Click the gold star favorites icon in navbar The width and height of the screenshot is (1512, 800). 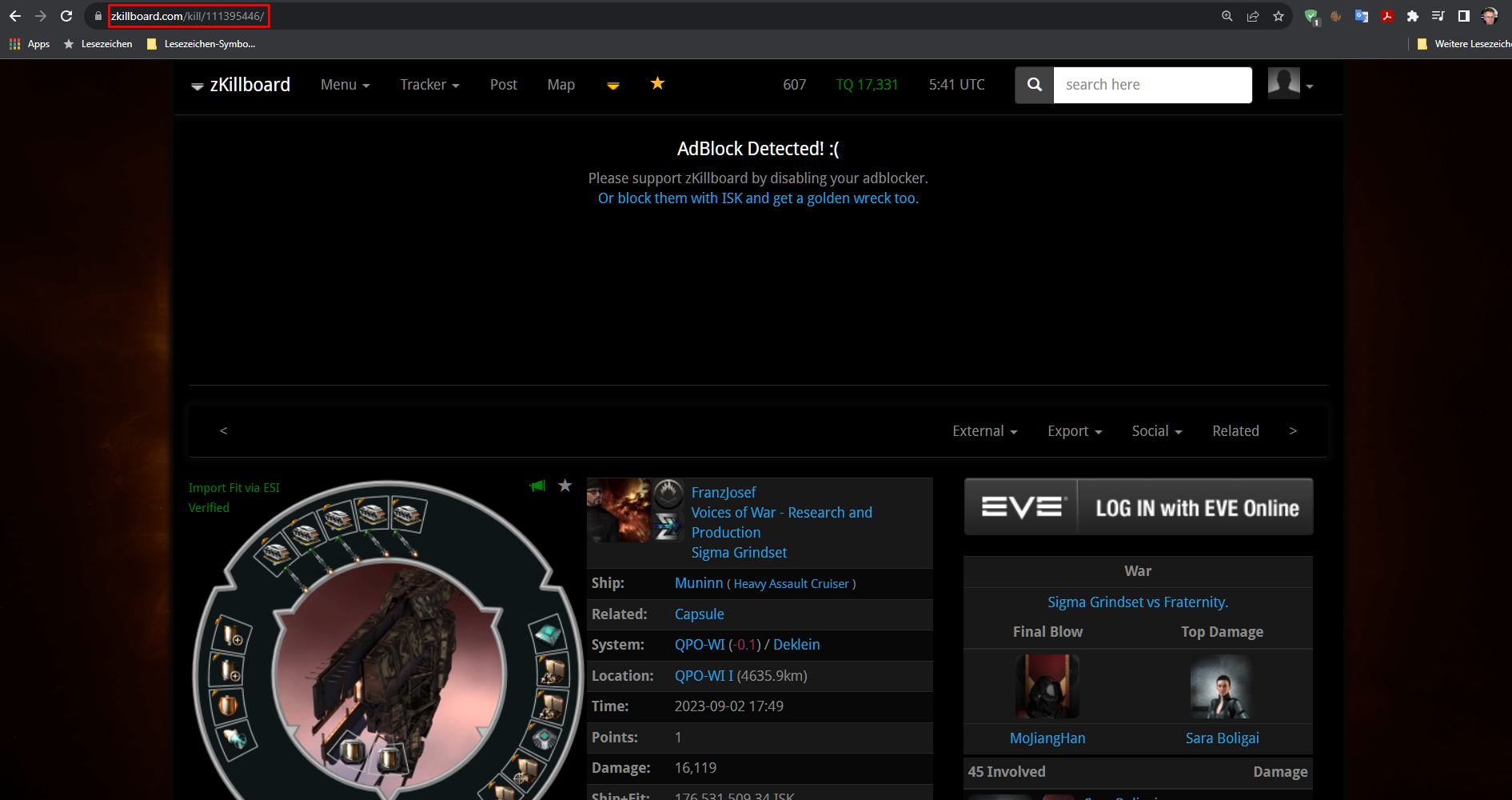click(x=657, y=83)
